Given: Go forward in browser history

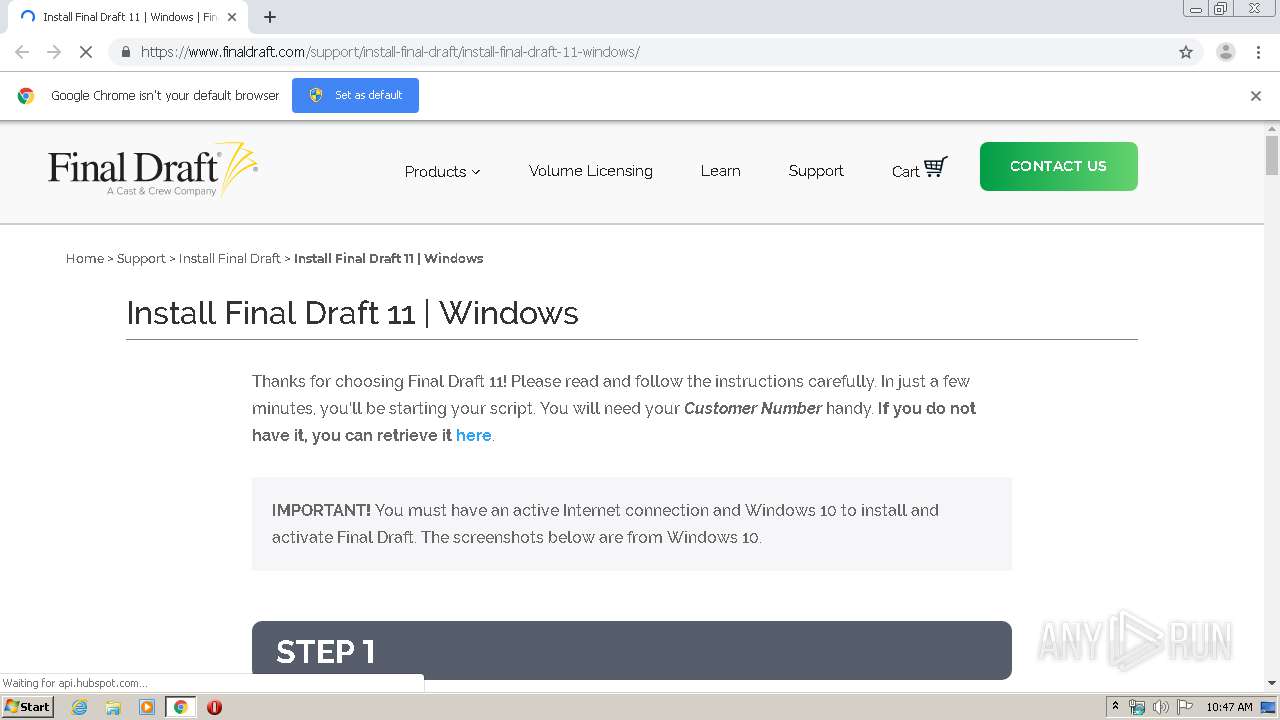Looking at the screenshot, I should [54, 52].
